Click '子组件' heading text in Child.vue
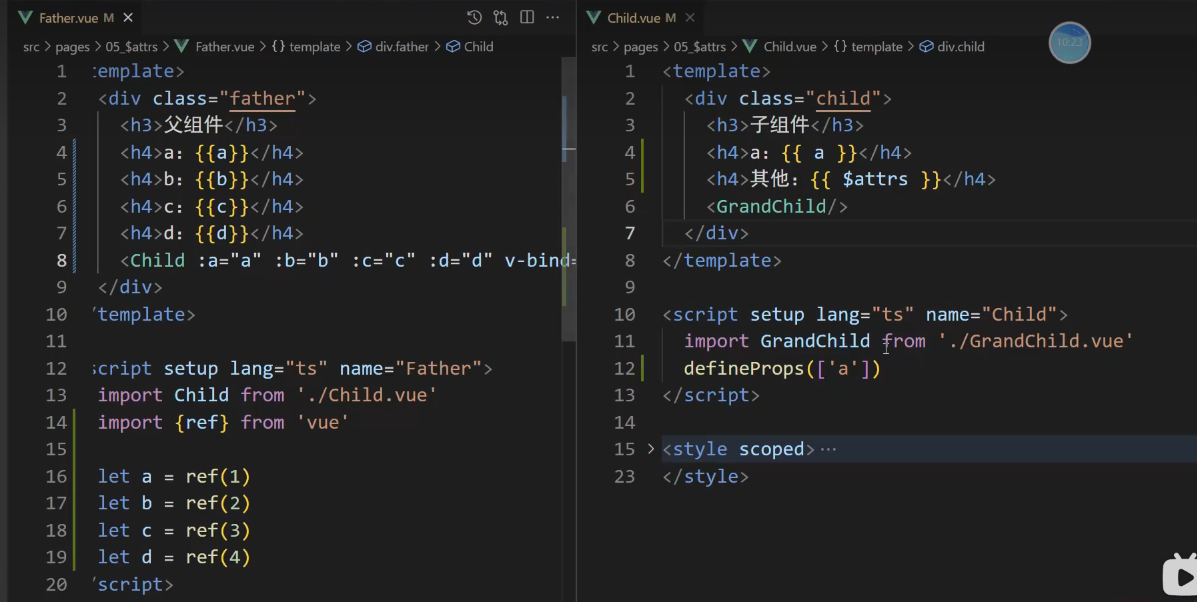Screen dimensions: 1197x606 tap(780, 125)
